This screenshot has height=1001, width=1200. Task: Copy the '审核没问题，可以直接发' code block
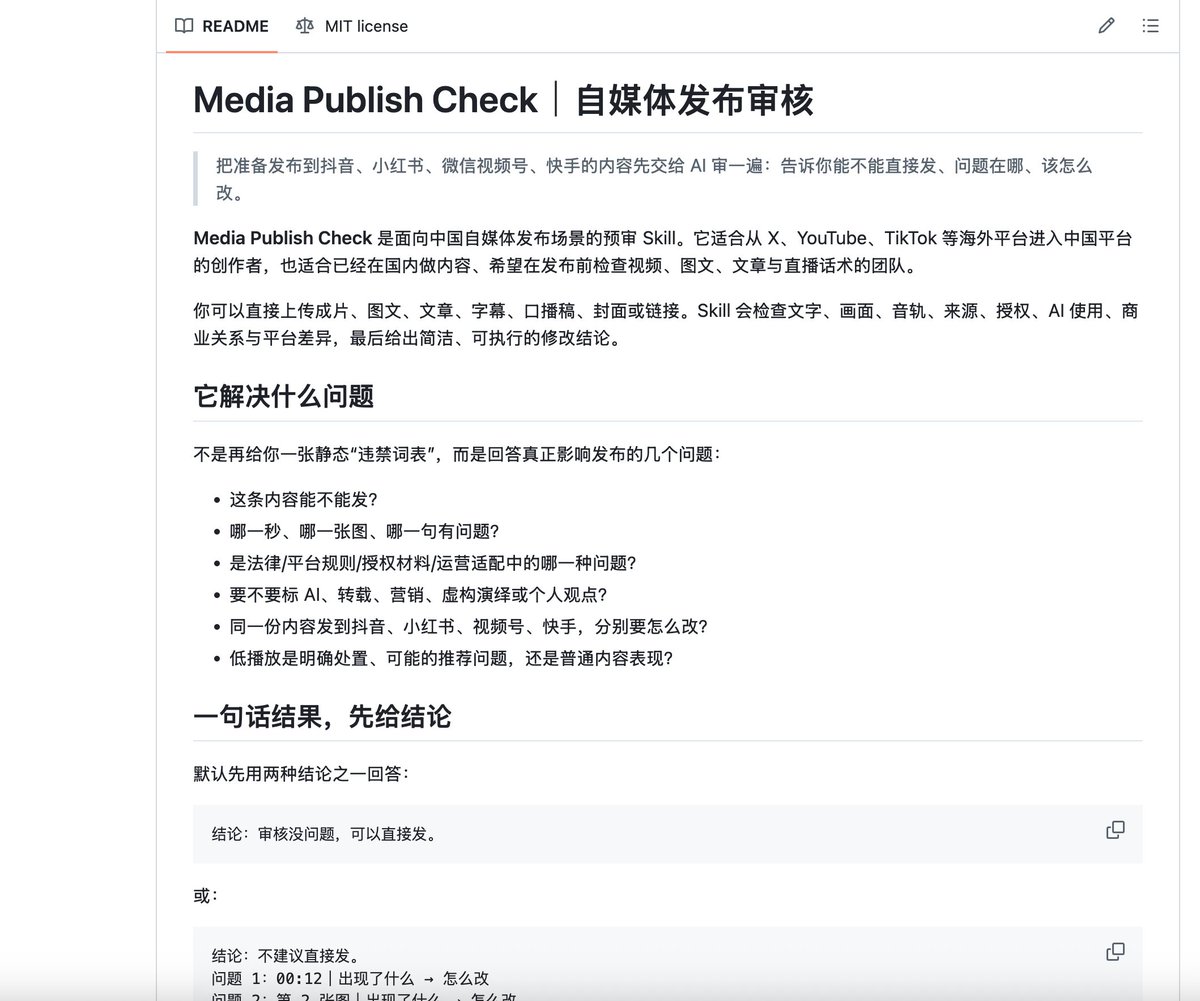coord(1115,830)
